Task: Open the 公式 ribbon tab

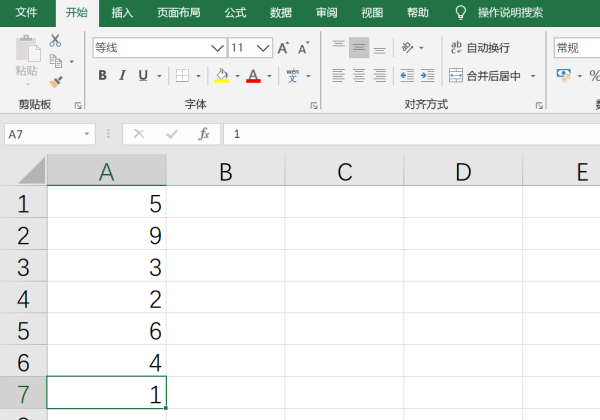Action: point(235,13)
